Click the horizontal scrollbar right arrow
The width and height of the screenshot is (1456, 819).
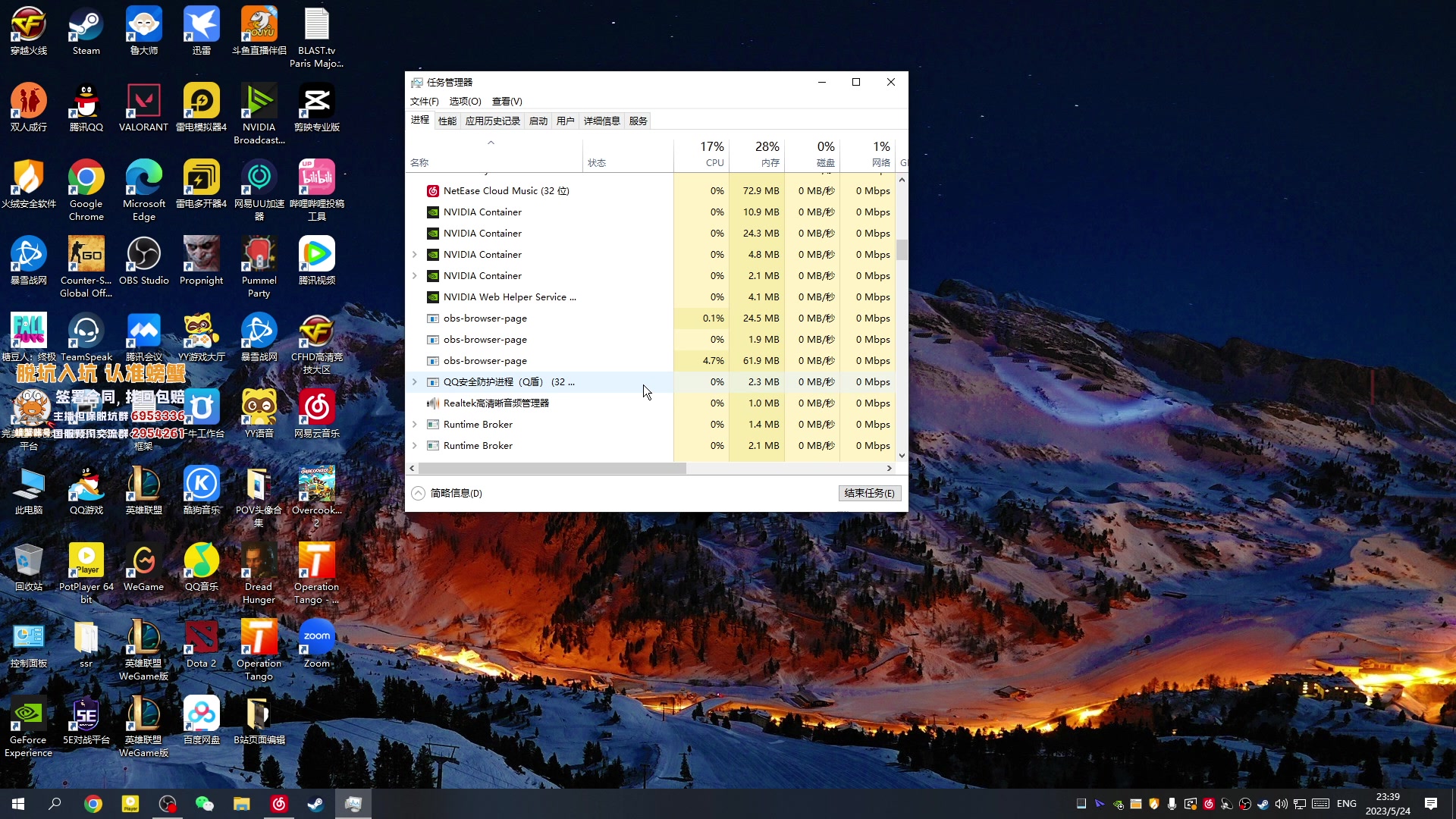coord(890,469)
